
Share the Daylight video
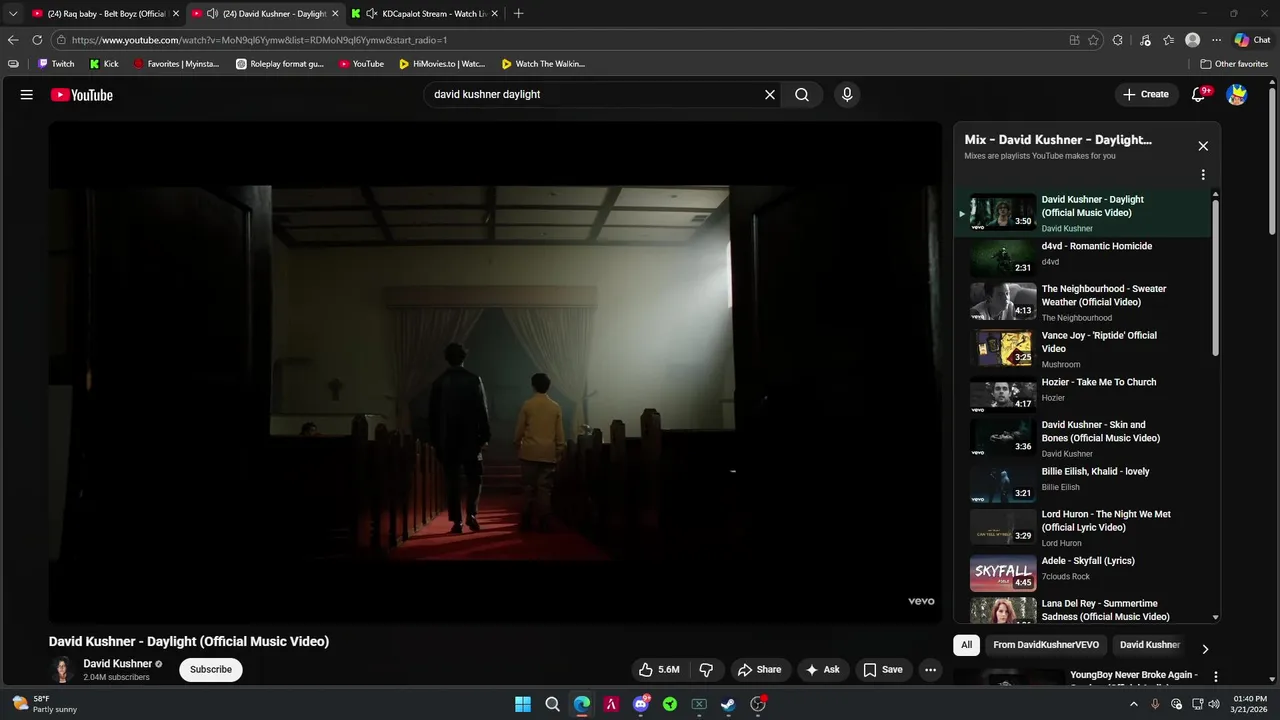(759, 670)
